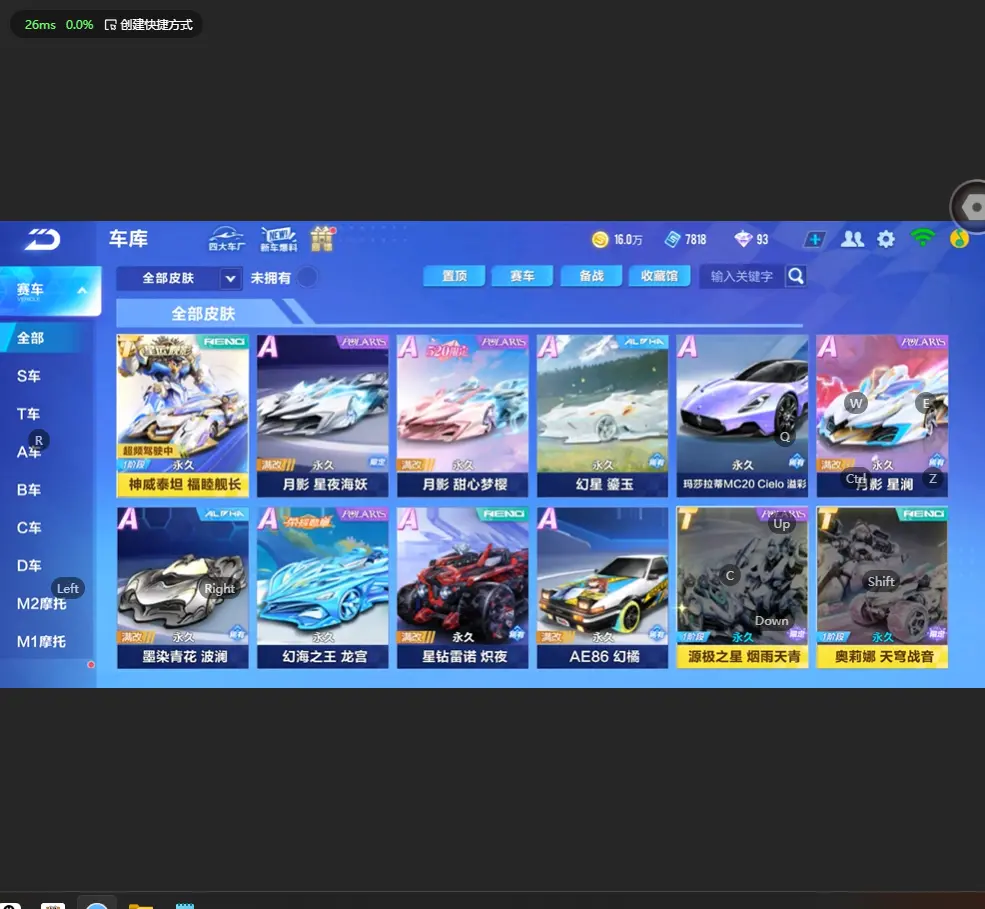Screen dimensions: 985x909
Task: Click the floating hexagon button at right edge
Action: (971, 206)
